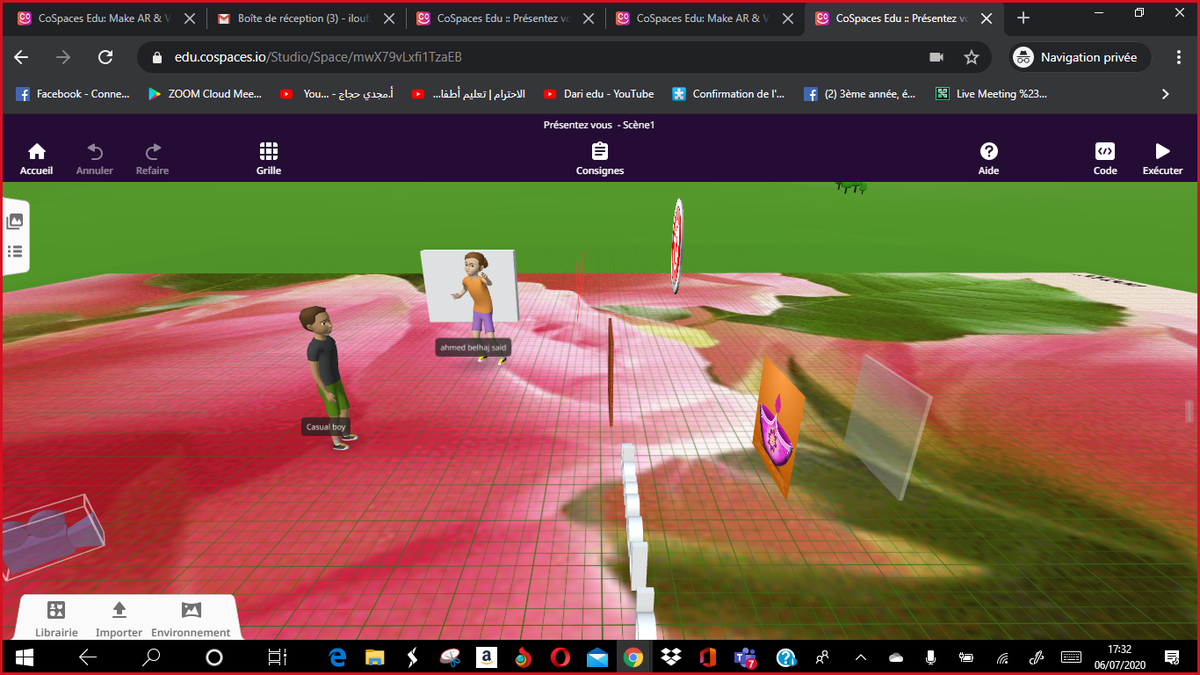Open a new browser tab

[x=1023, y=18]
